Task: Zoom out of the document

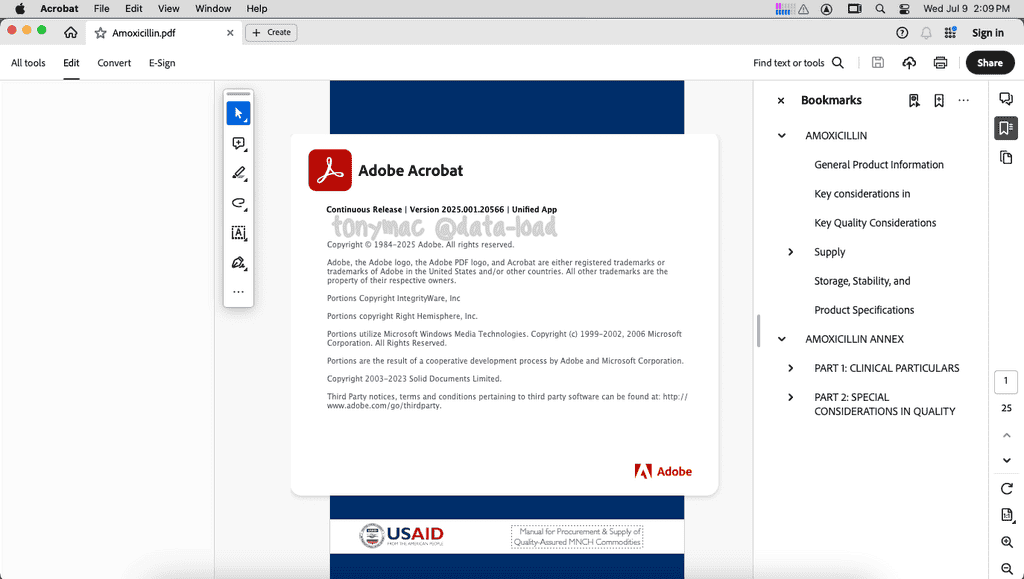Action: click(1006, 569)
